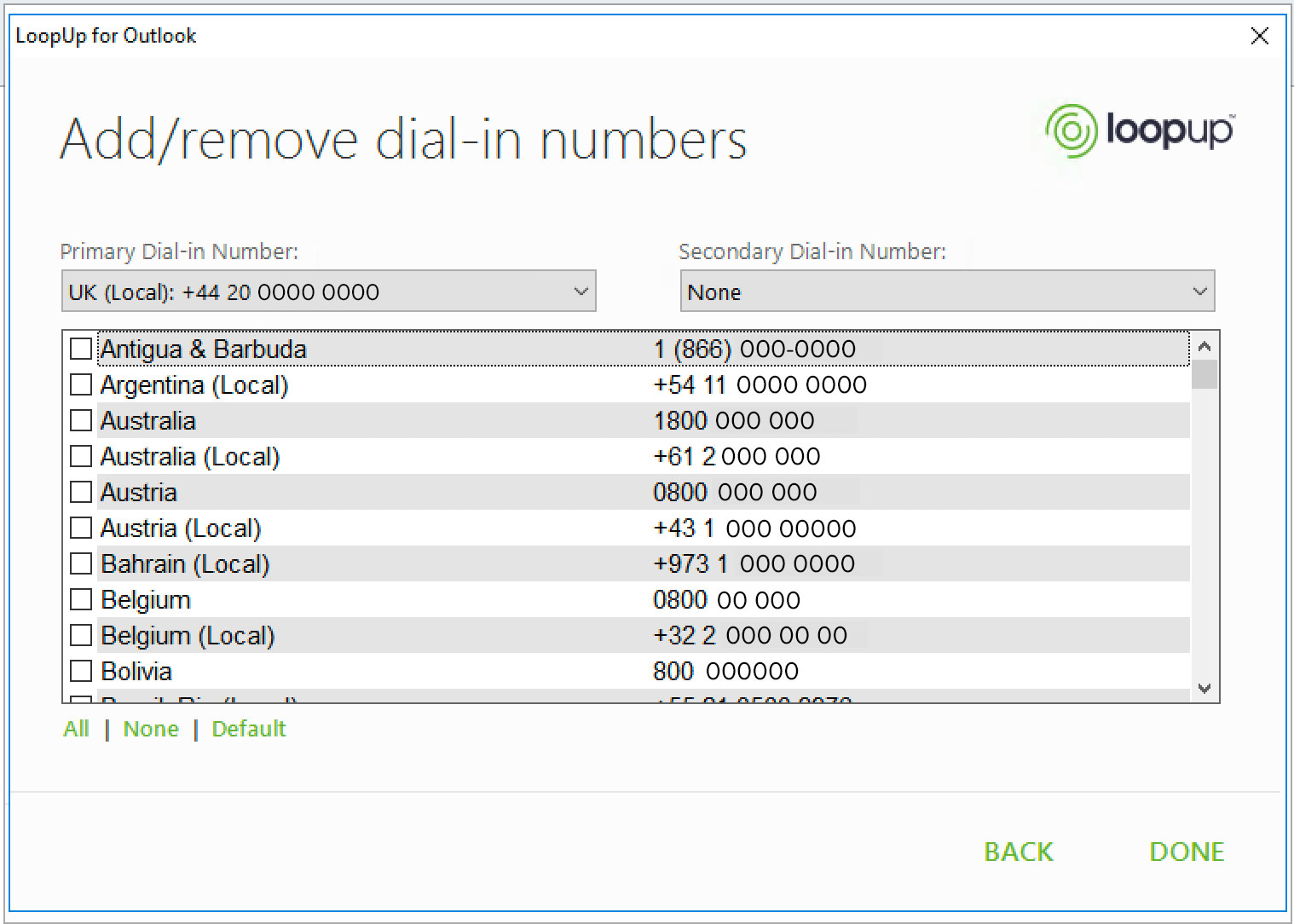Screen dimensions: 1294x924
Task: Expand the dropdown currently showing None
Action: pyautogui.click(x=1199, y=291)
